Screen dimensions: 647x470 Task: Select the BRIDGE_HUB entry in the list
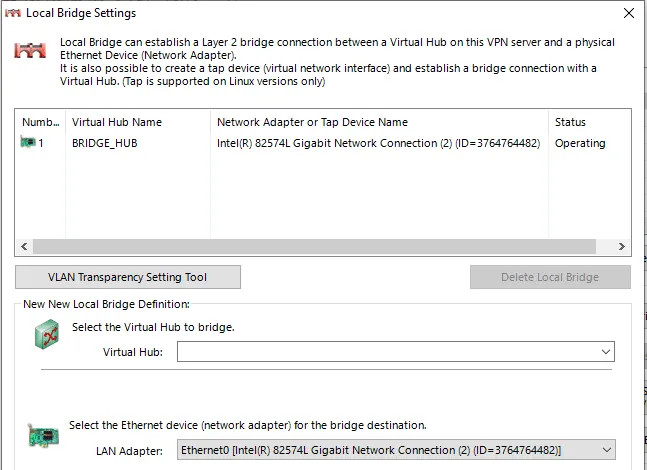click(x=105, y=143)
